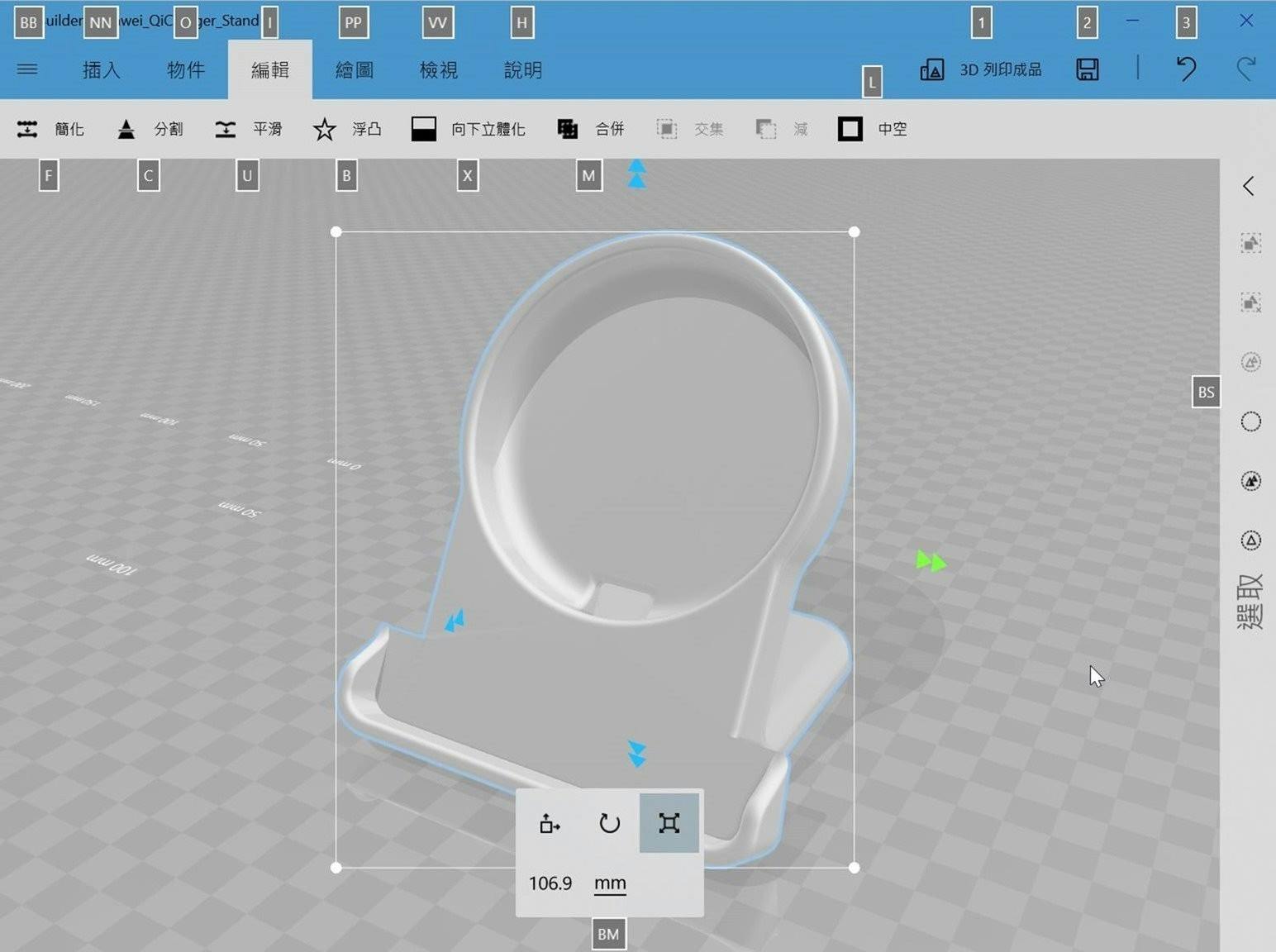Screen dimensions: 1276x952
Task: Apply the 中空 (Hollow) tool
Action: click(x=873, y=129)
